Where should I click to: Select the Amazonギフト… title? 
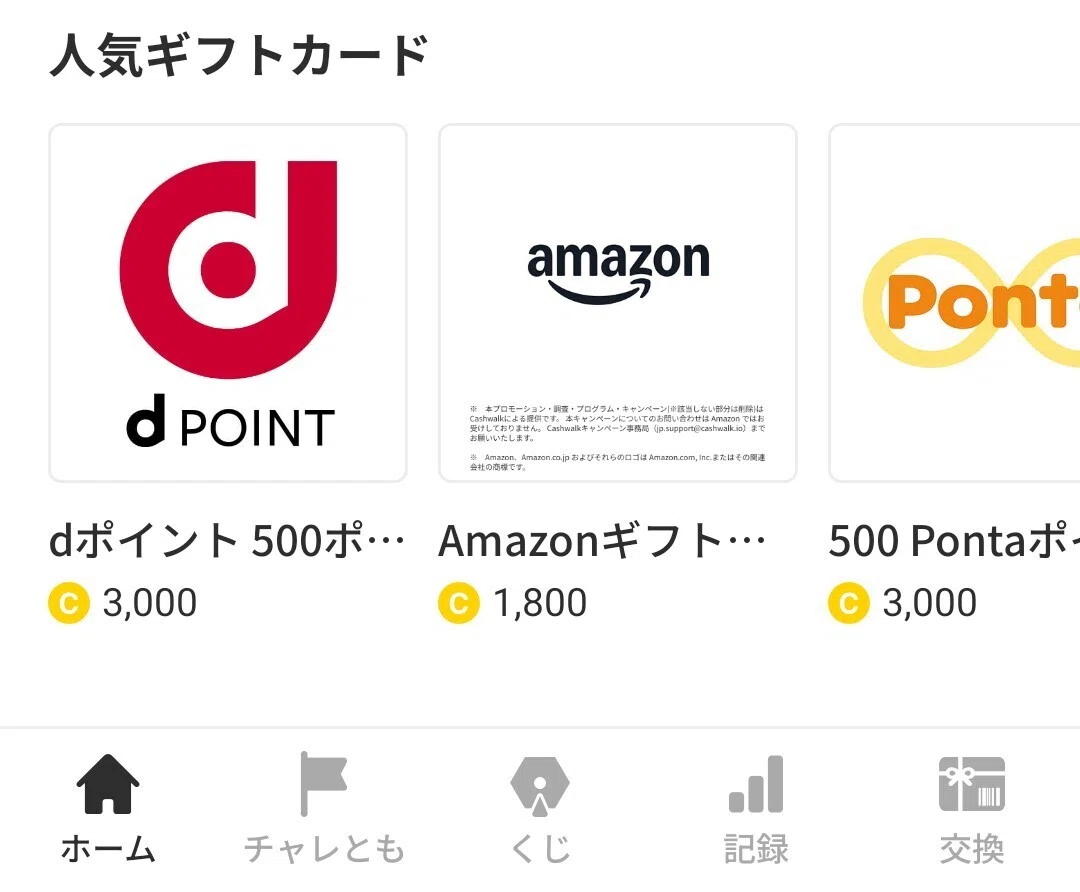602,541
